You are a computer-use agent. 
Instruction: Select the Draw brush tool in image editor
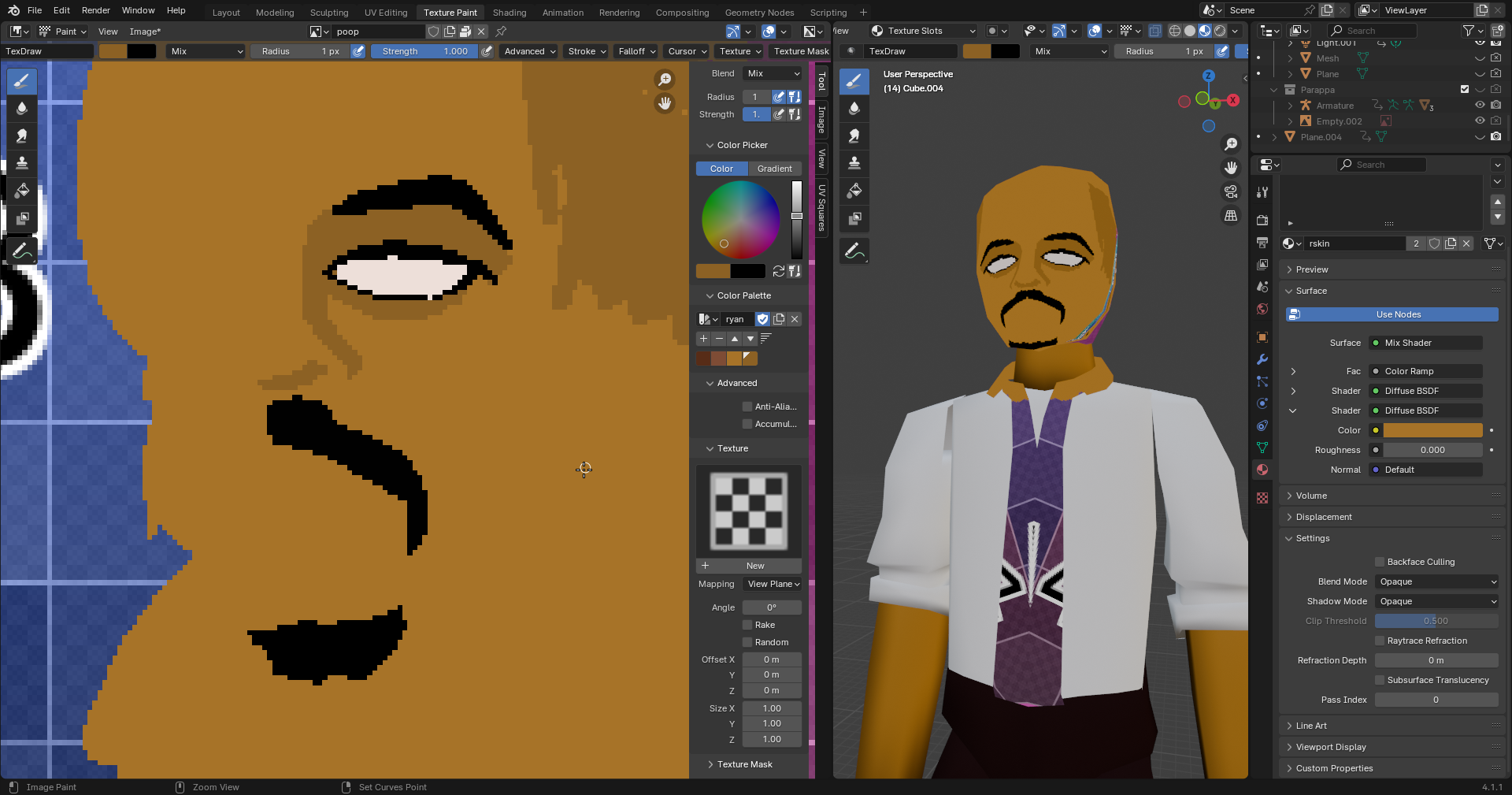tap(21, 80)
